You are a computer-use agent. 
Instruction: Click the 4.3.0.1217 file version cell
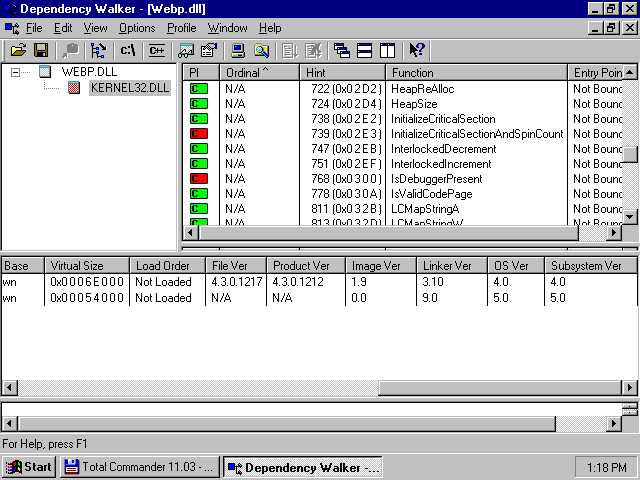(x=236, y=282)
